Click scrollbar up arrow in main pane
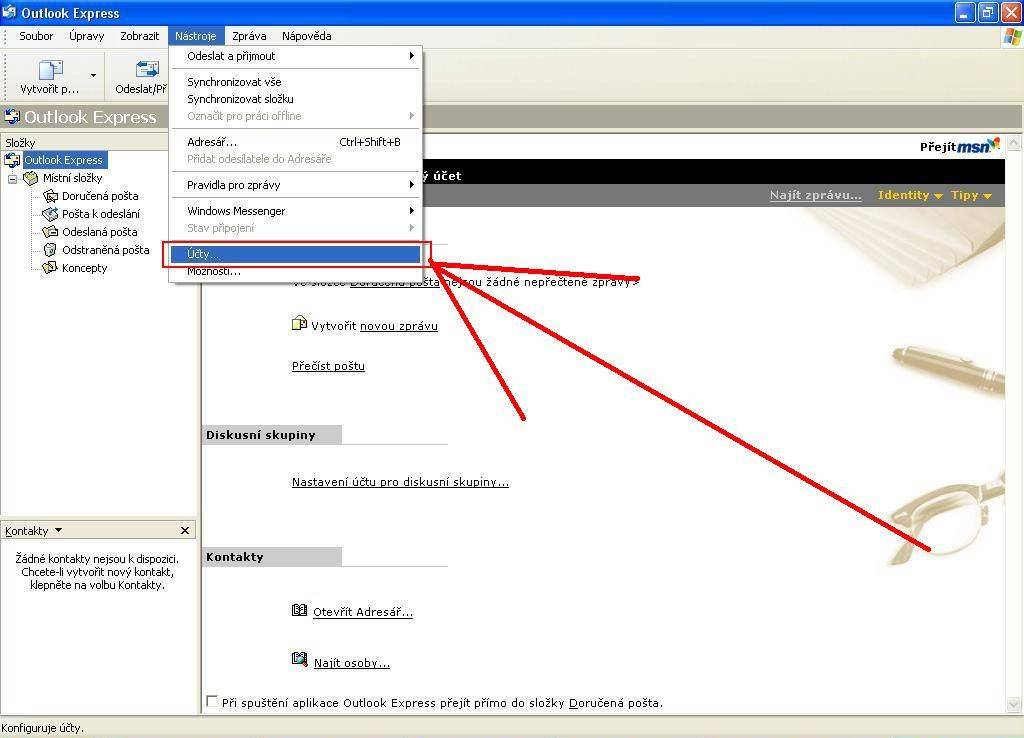 1014,143
